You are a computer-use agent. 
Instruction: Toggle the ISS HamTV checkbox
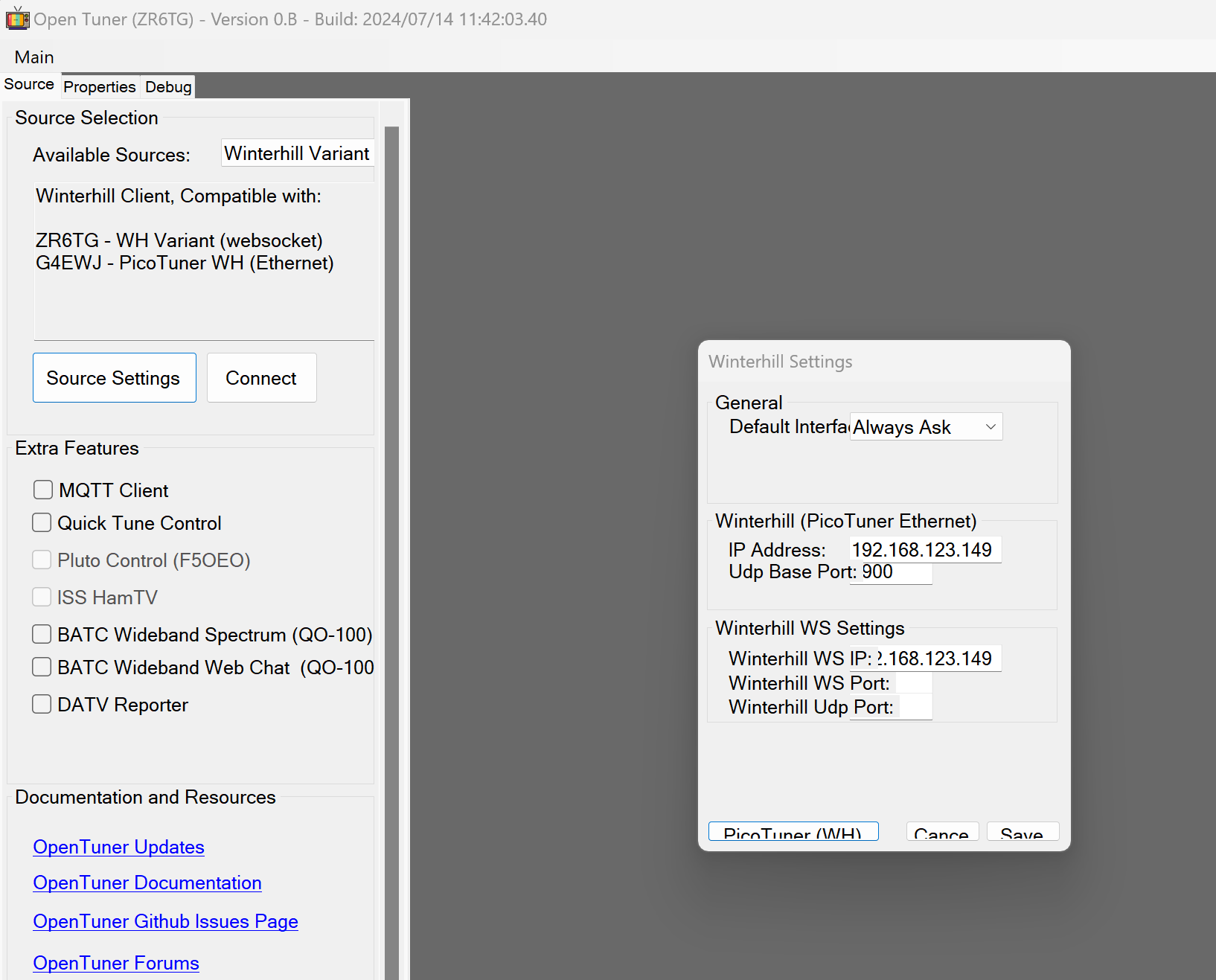(42, 597)
